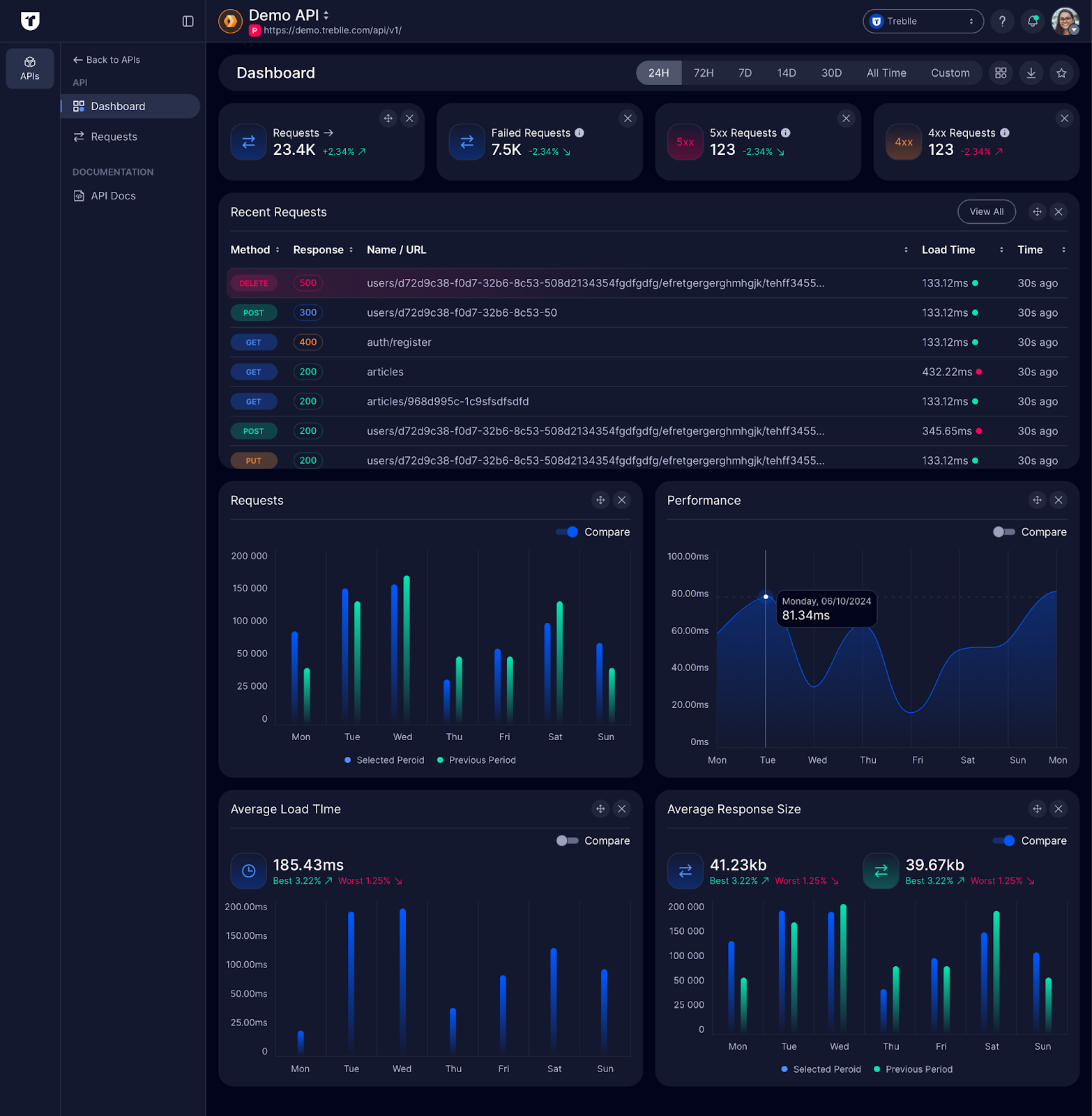Go Back to APIs link
Screen dimensions: 1092x1116
(x=107, y=60)
